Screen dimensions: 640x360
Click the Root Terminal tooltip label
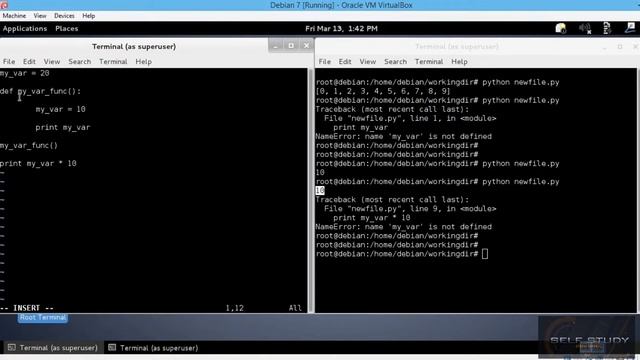point(42,318)
